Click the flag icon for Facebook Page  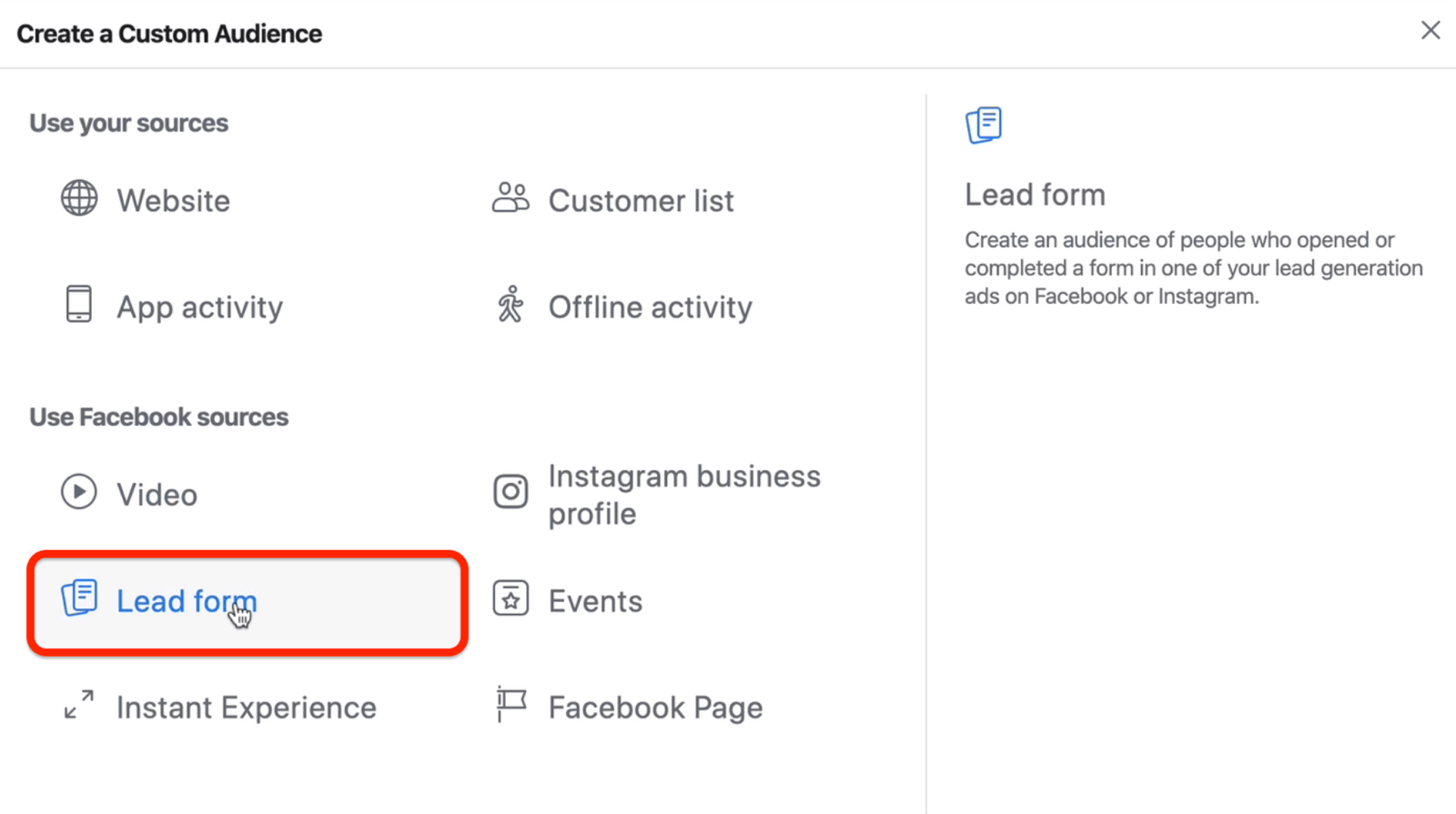(511, 705)
